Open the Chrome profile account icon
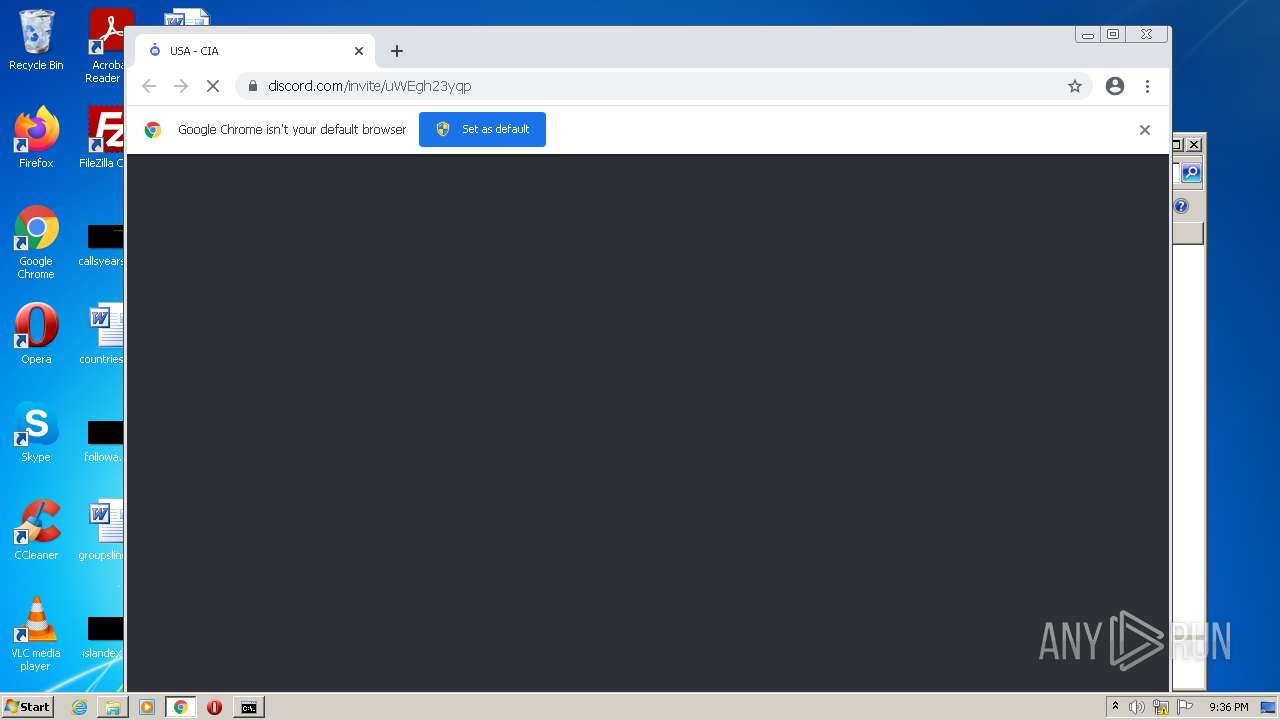Screen dimensions: 1280x720 pyautogui.click(x=1115, y=86)
